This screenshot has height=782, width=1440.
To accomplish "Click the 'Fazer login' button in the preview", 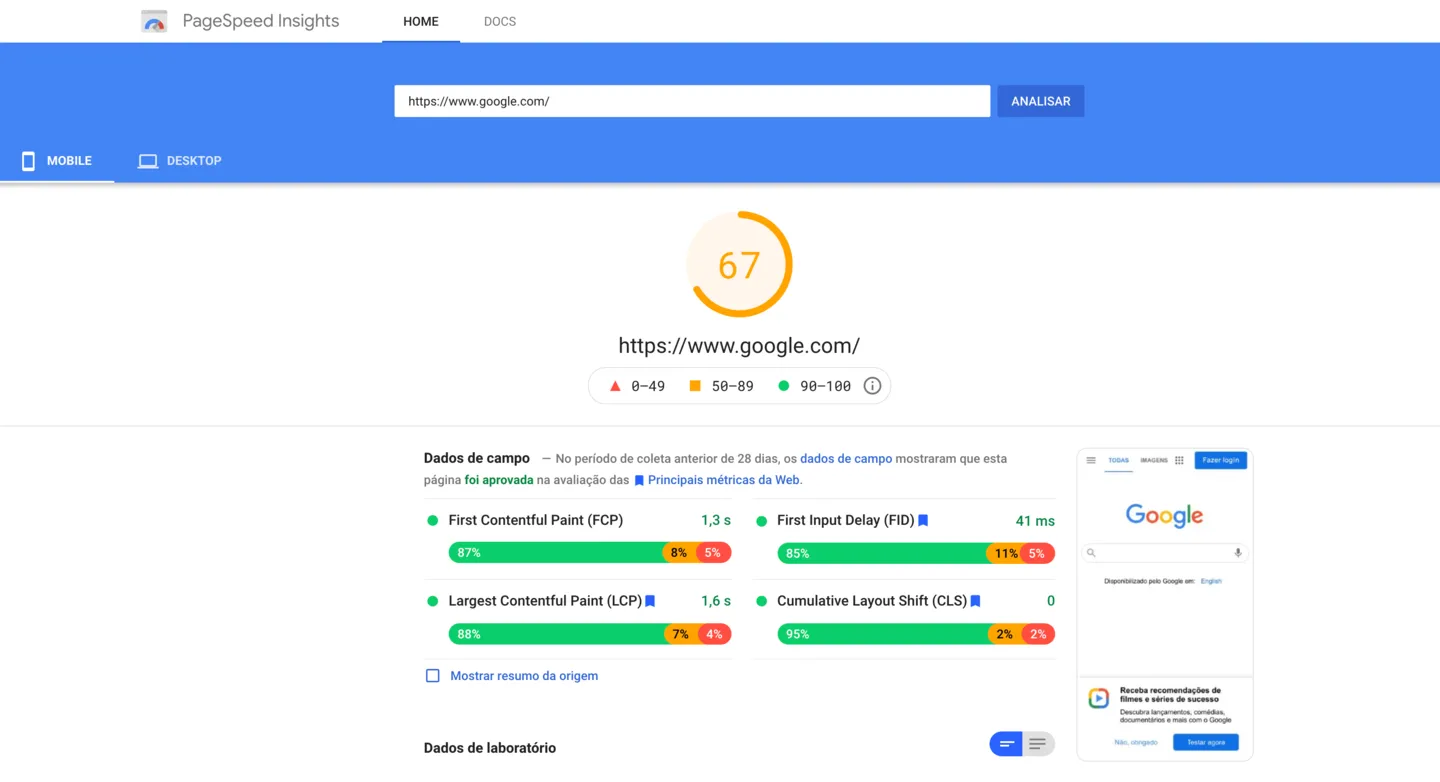I will [x=1221, y=460].
